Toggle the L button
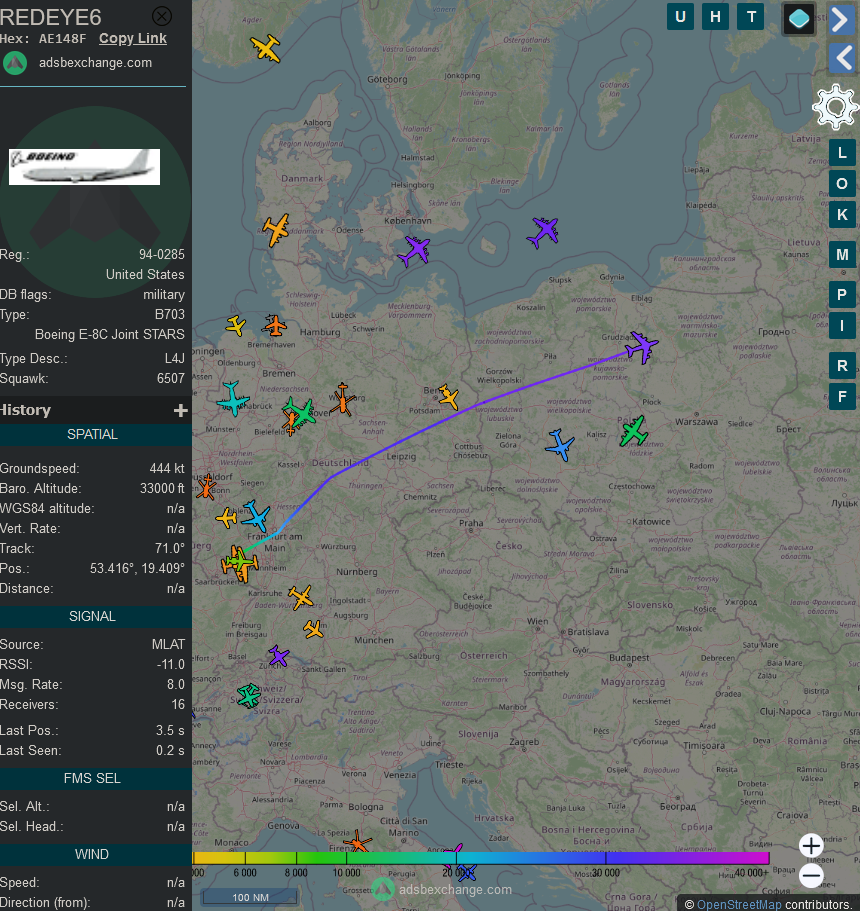Viewport: 860px width, 911px height. pos(842,153)
